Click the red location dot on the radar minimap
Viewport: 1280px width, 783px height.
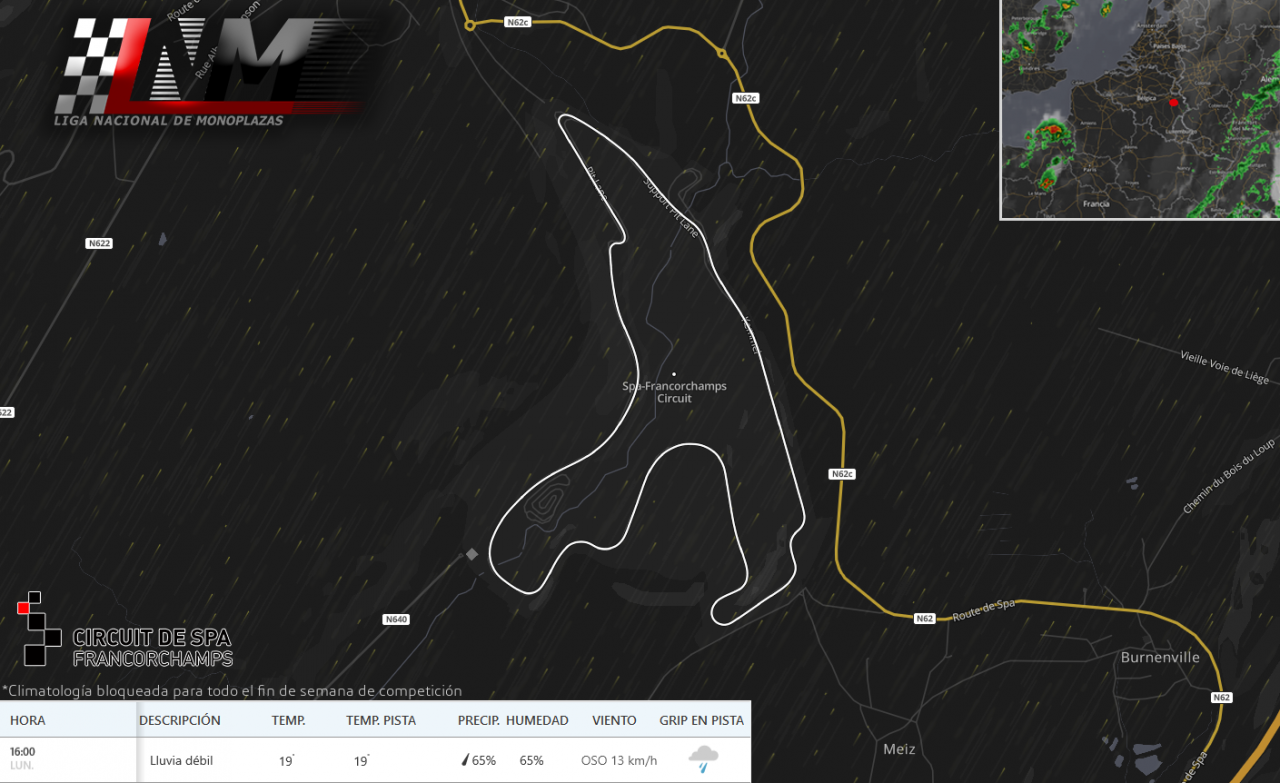click(x=1173, y=102)
